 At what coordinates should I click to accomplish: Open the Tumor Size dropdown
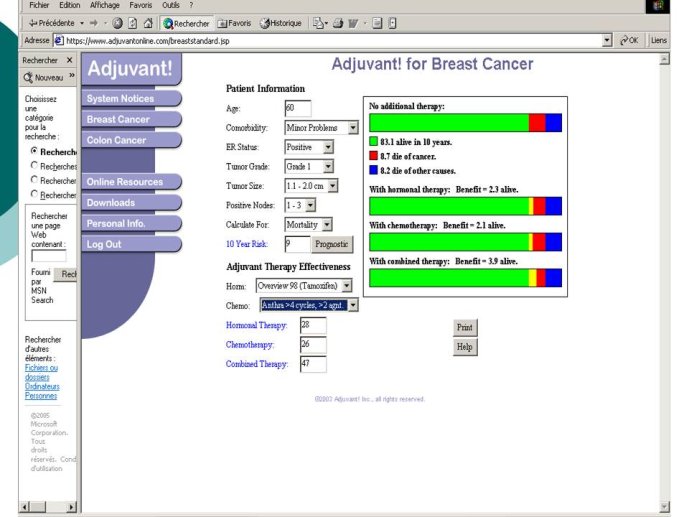pos(311,186)
